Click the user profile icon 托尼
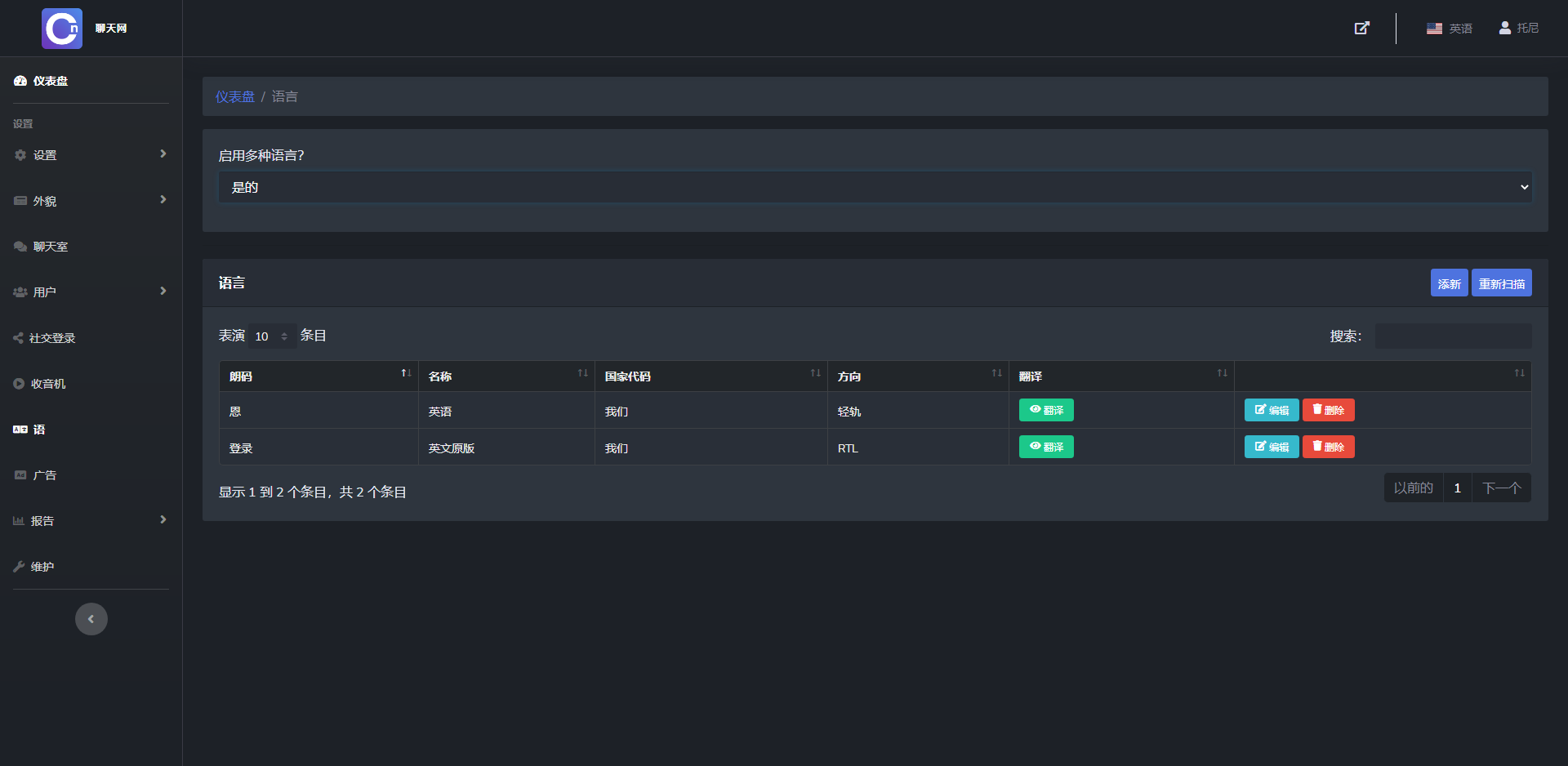This screenshot has height=766, width=1568. coord(1518,29)
